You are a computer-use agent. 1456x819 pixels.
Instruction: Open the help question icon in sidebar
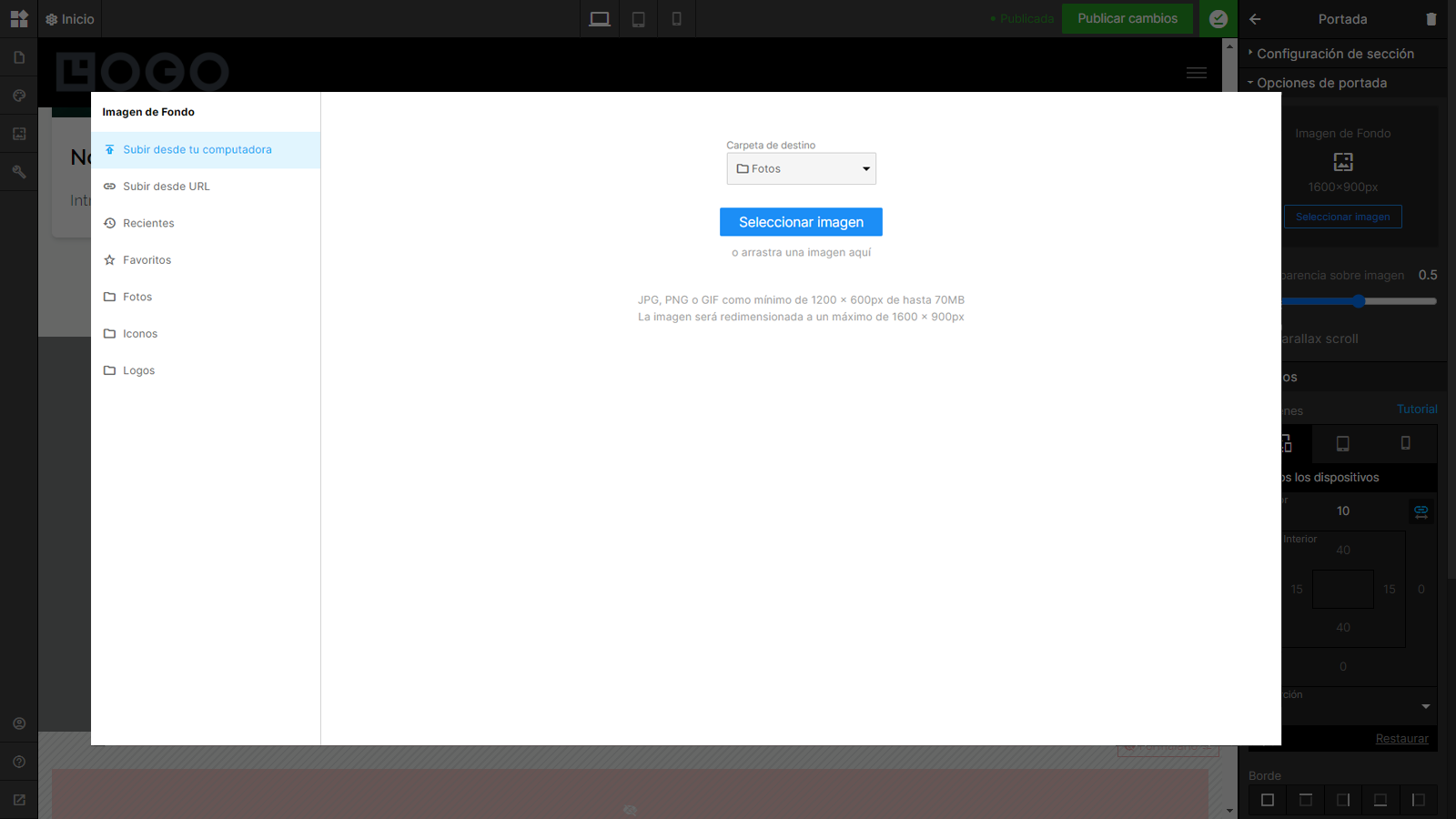tap(19, 762)
